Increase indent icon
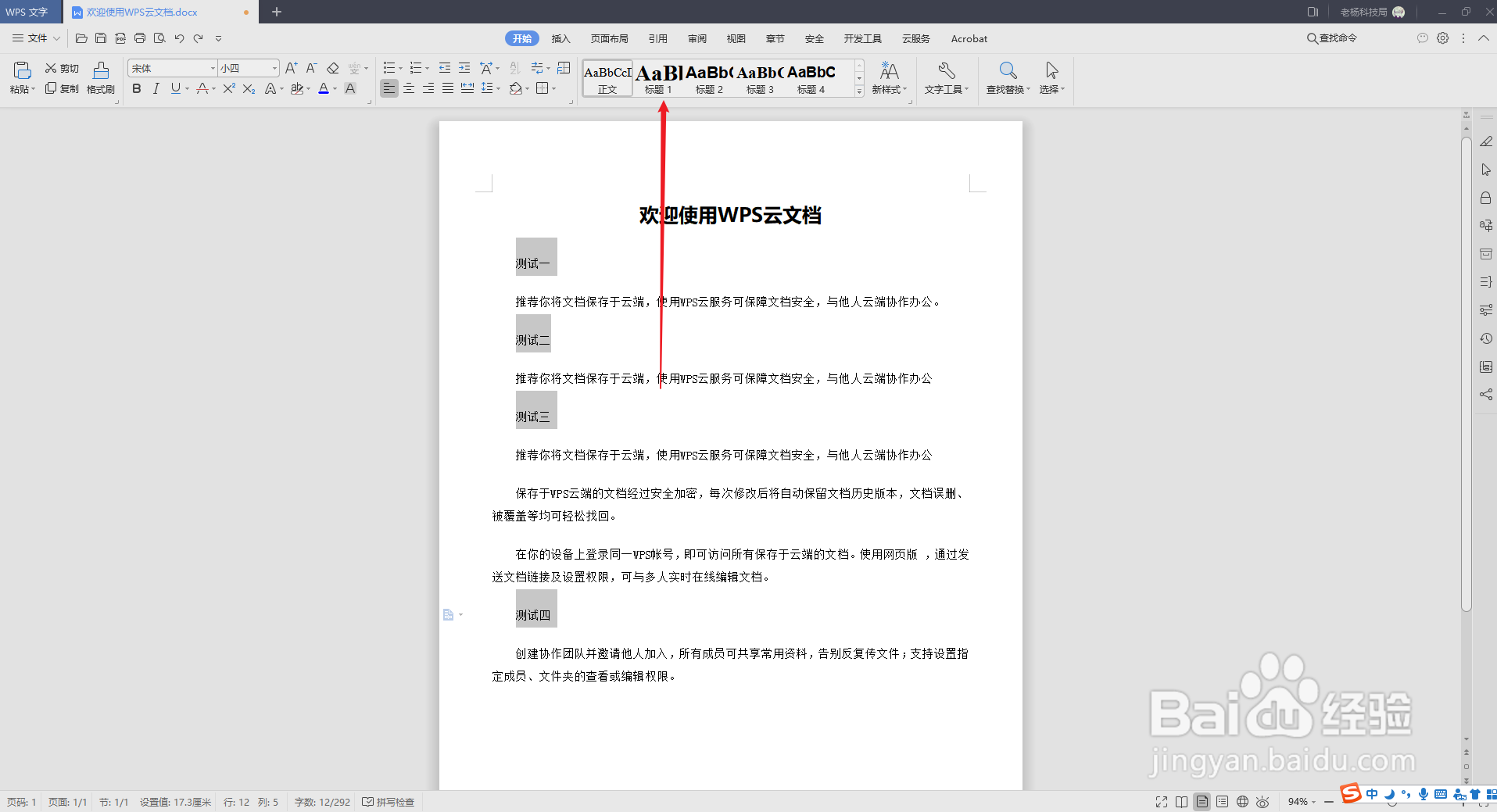1497x812 pixels. pos(464,68)
